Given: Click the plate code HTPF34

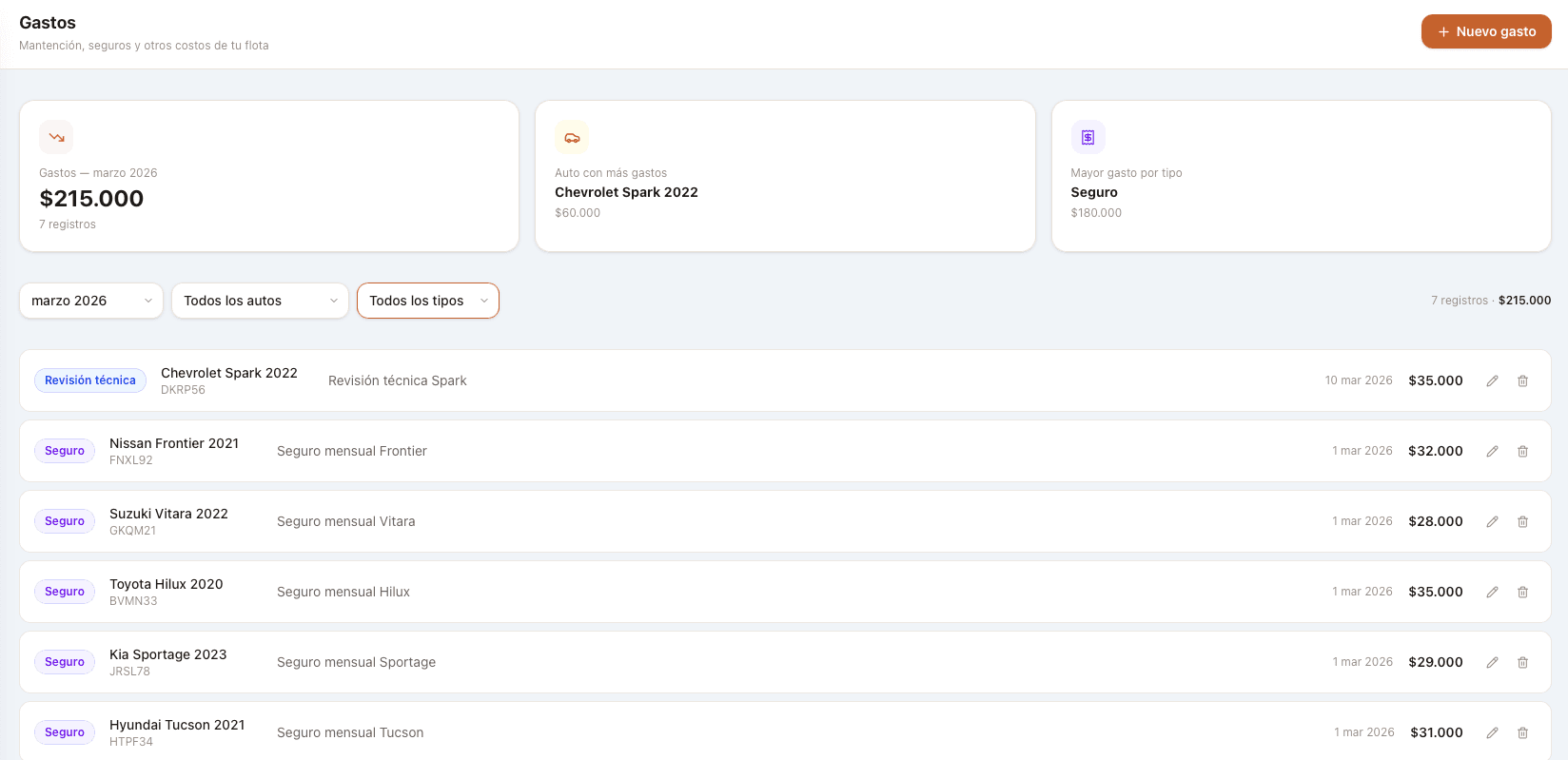Looking at the screenshot, I should [131, 742].
